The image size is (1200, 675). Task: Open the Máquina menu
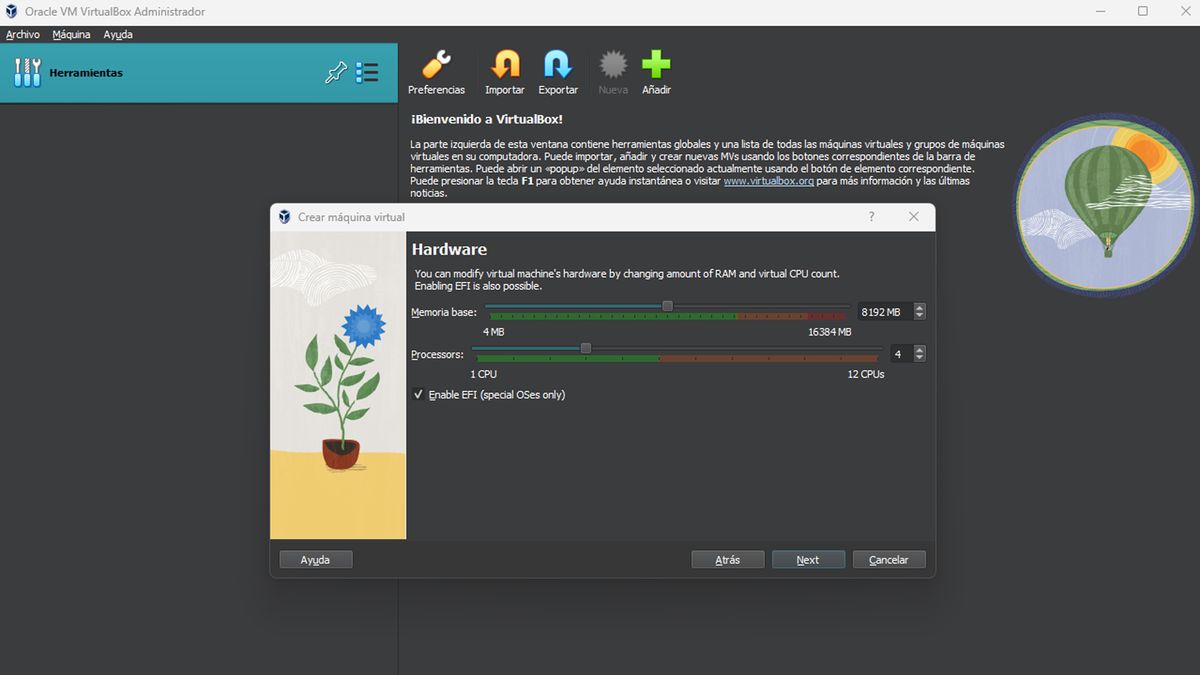tap(70, 33)
